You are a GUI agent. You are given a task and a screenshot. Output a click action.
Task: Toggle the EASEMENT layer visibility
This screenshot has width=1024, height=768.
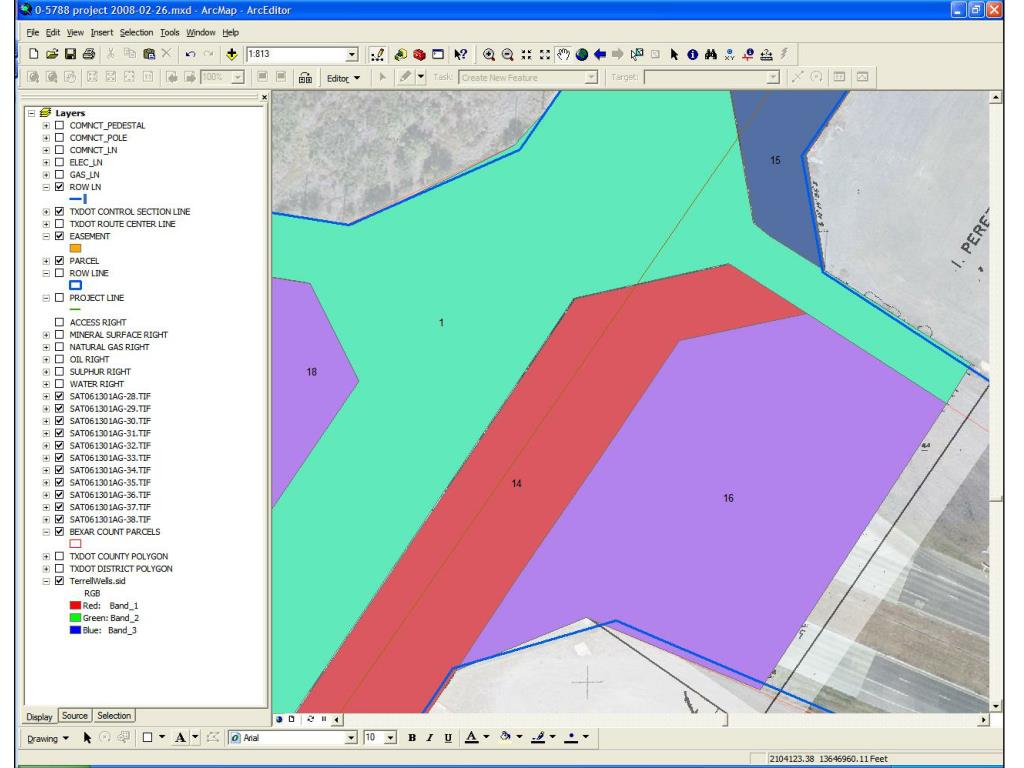58,236
